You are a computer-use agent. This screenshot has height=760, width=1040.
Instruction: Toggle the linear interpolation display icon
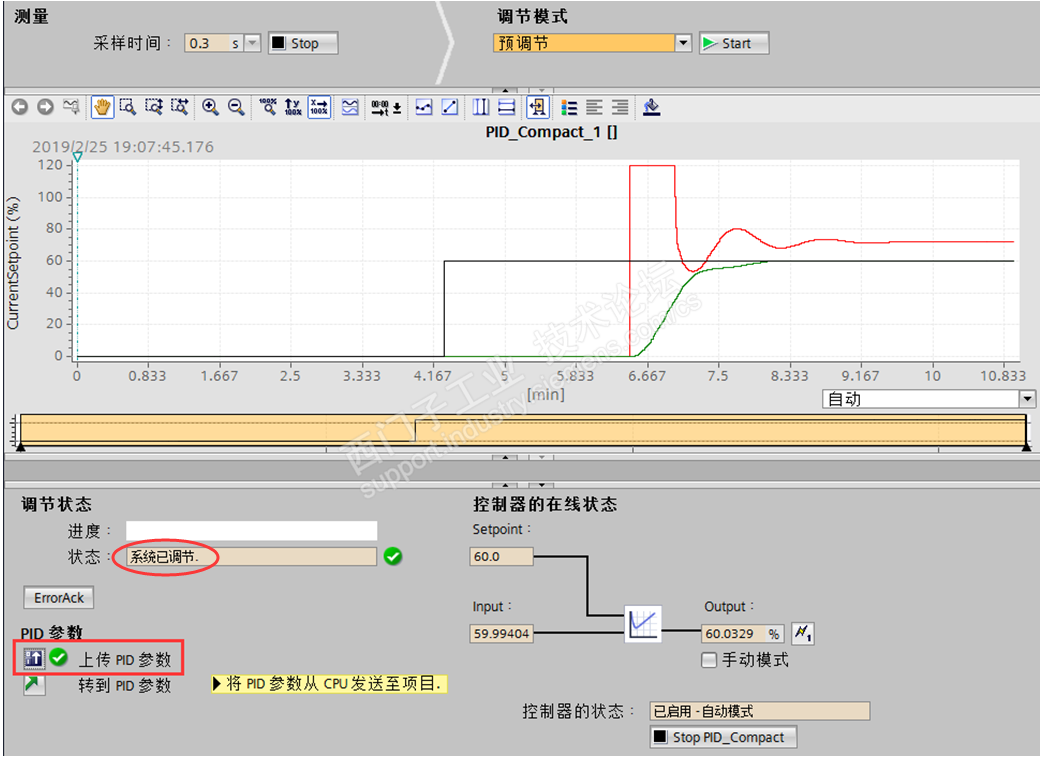450,107
